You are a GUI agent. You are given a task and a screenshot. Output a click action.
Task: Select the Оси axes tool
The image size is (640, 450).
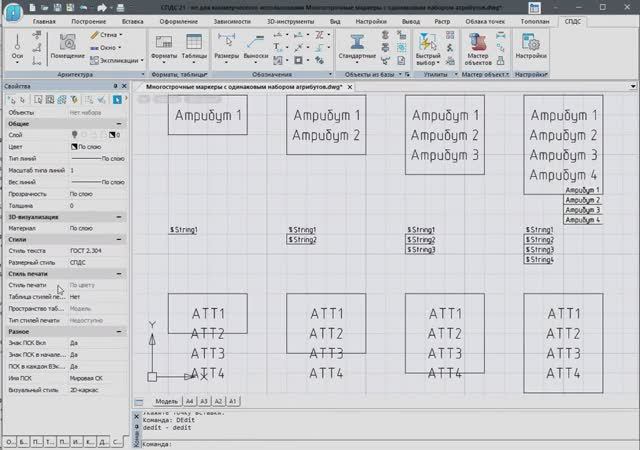pyautogui.click(x=17, y=48)
